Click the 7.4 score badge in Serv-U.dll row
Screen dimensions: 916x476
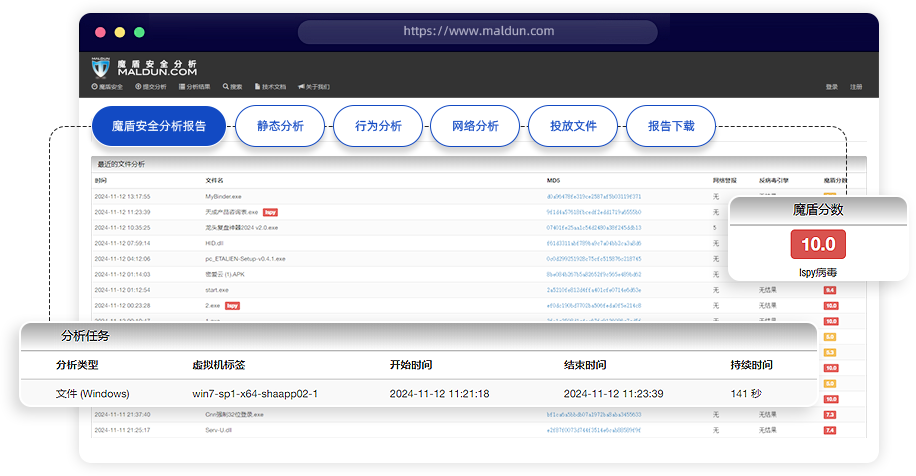point(830,430)
